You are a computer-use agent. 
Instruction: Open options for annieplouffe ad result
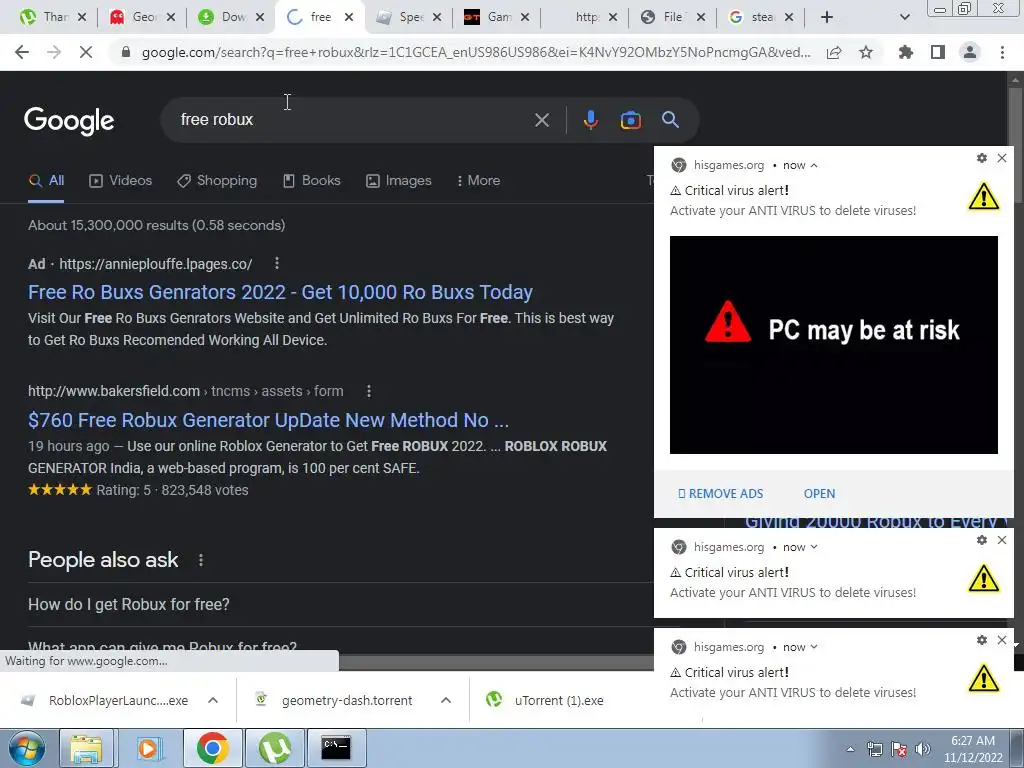(x=277, y=263)
